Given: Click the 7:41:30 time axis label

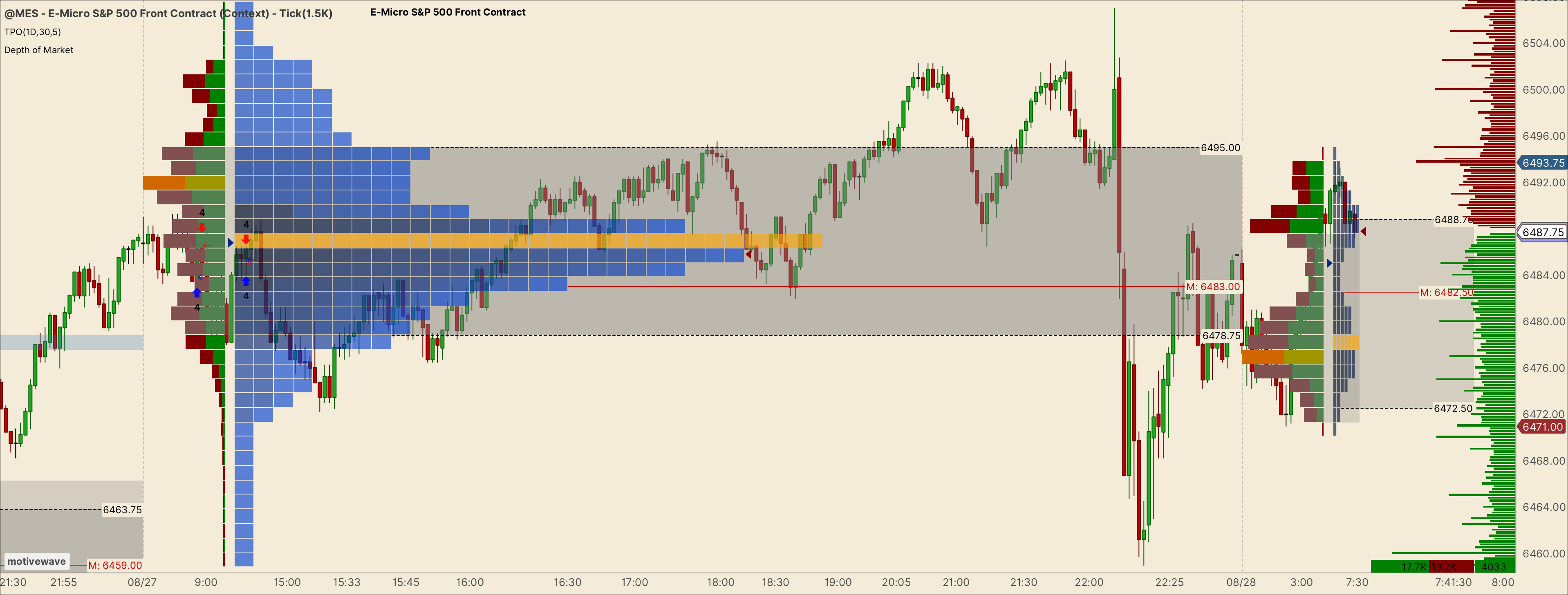Looking at the screenshot, I should (1454, 582).
